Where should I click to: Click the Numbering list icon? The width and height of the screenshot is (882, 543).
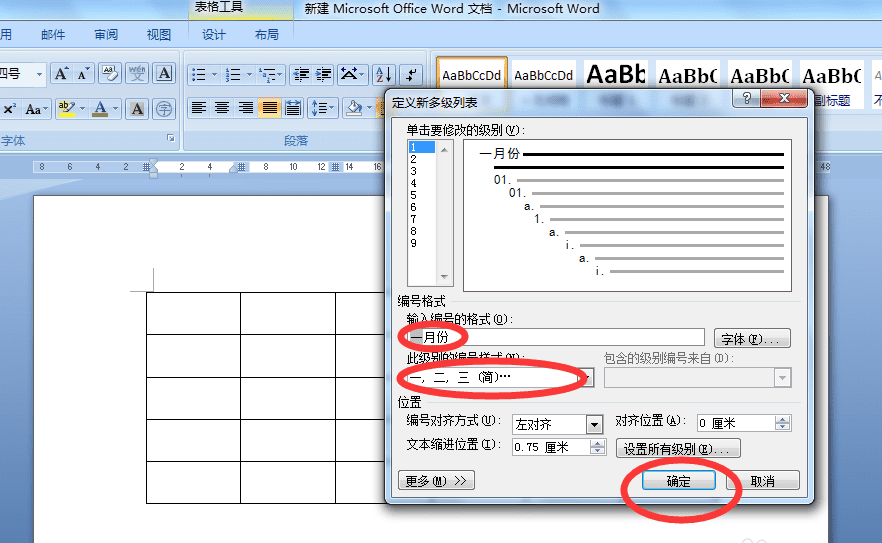(233, 74)
